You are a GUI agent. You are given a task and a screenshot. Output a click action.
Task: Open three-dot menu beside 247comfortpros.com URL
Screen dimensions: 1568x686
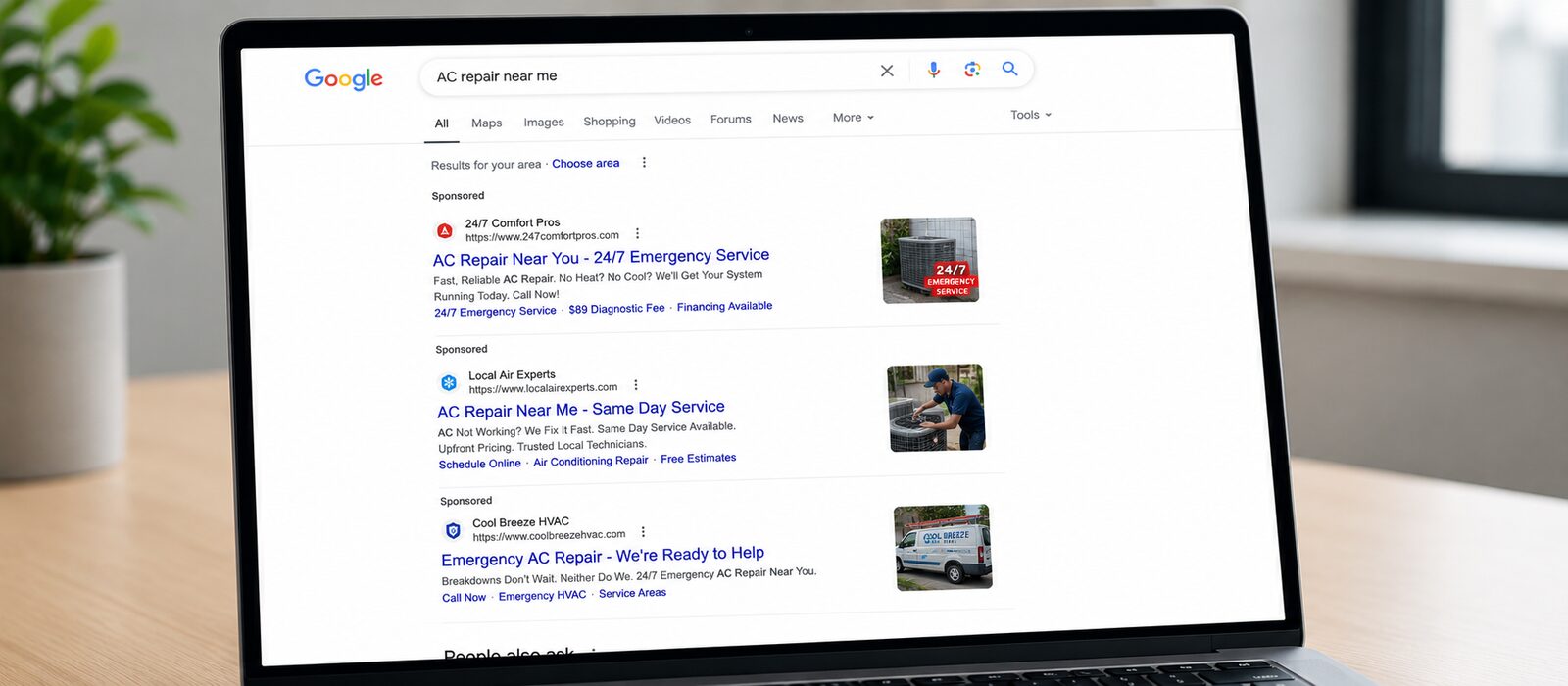click(x=637, y=233)
